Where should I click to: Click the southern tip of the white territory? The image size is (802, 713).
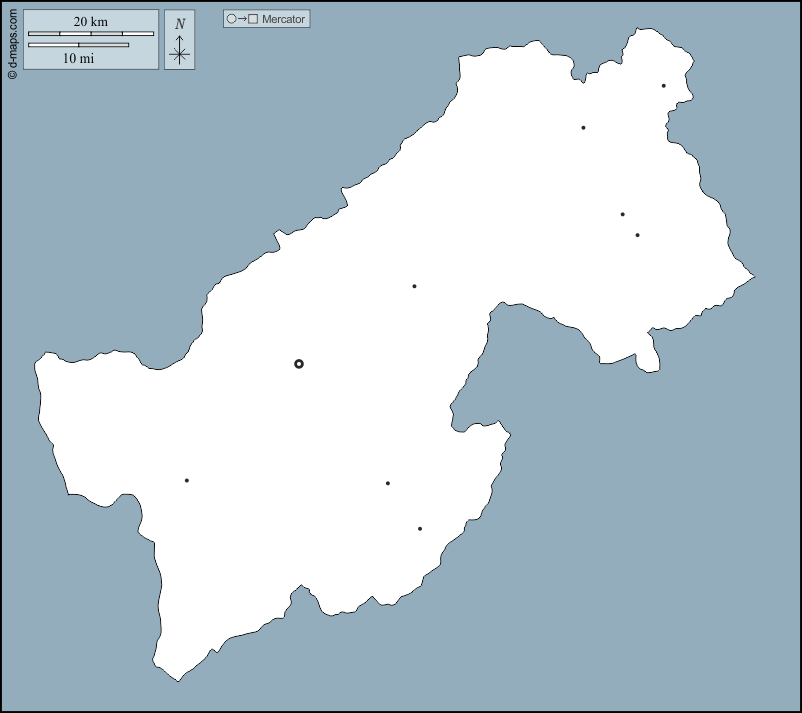[x=178, y=680]
